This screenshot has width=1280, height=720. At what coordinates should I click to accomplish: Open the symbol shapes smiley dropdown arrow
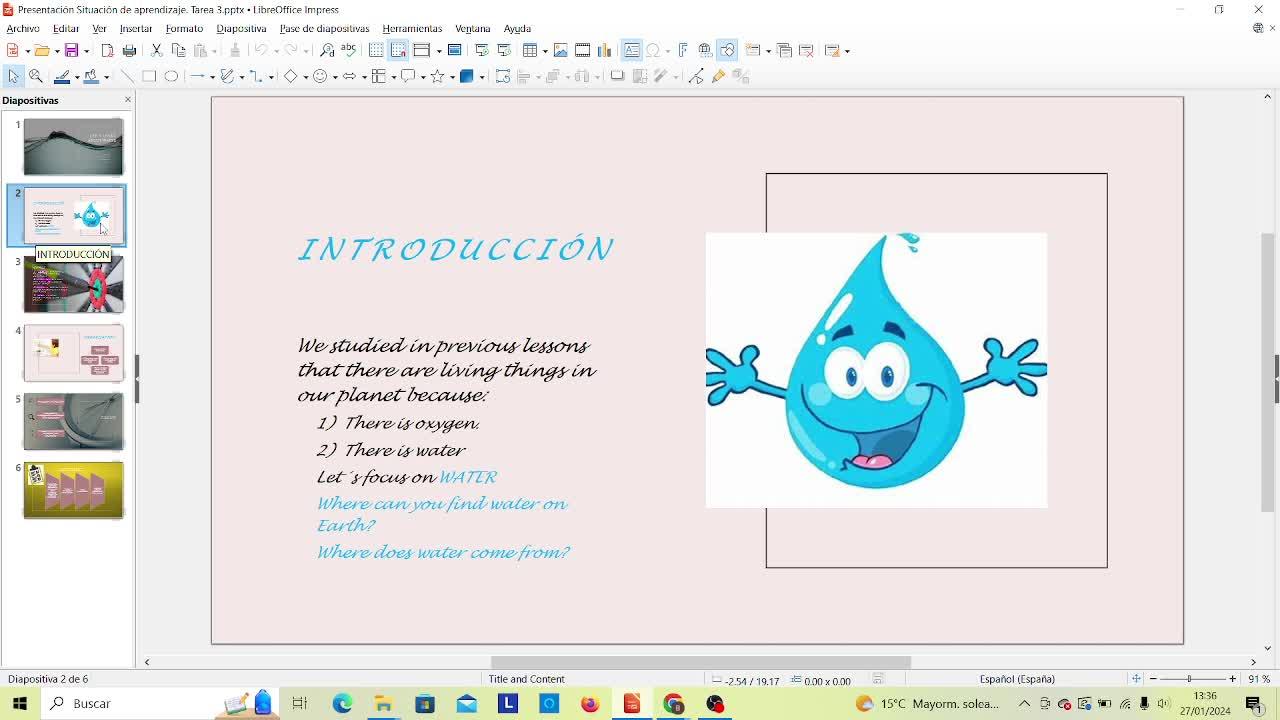[334, 77]
